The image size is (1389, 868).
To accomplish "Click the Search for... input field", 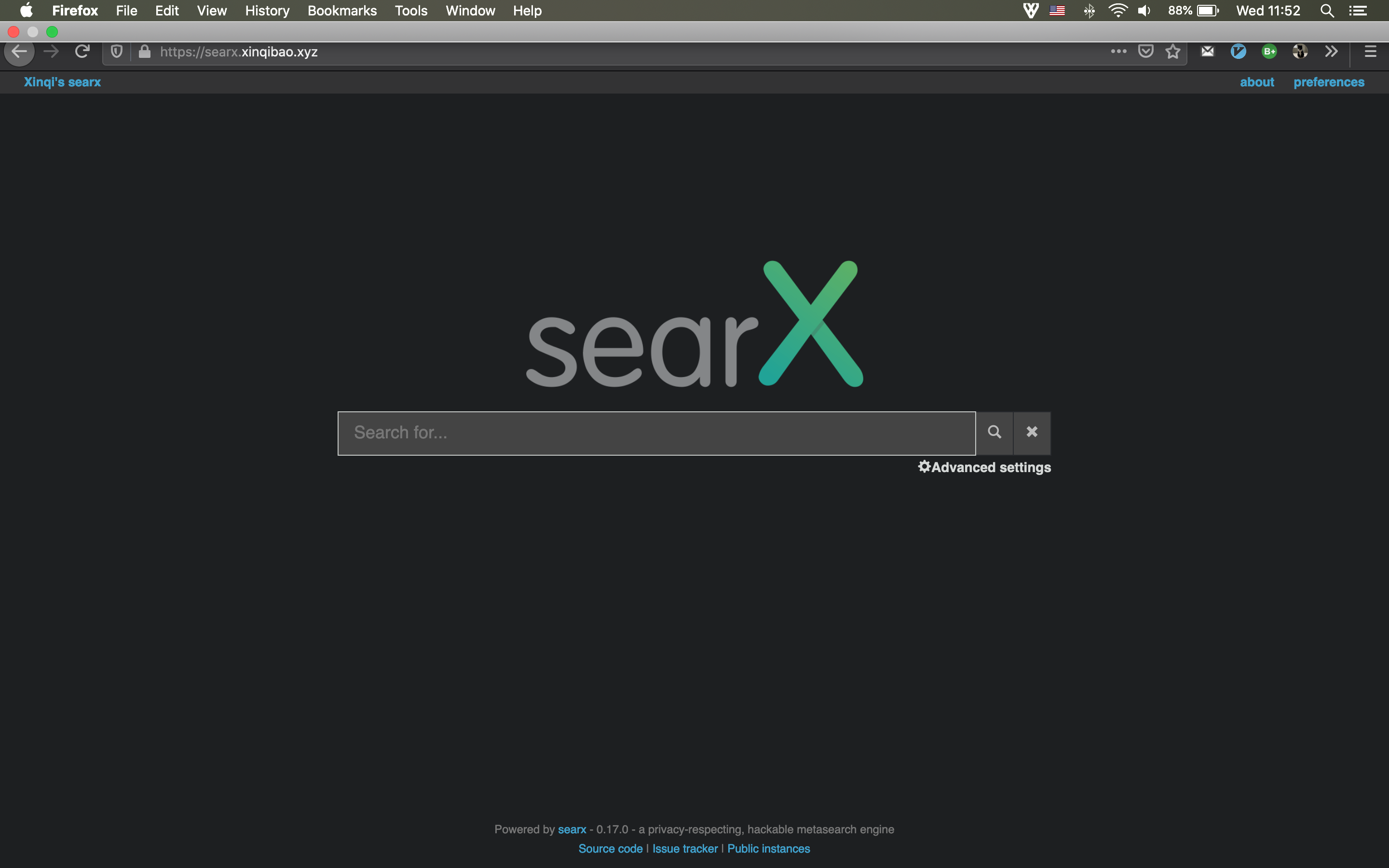I will pyautogui.click(x=656, y=433).
